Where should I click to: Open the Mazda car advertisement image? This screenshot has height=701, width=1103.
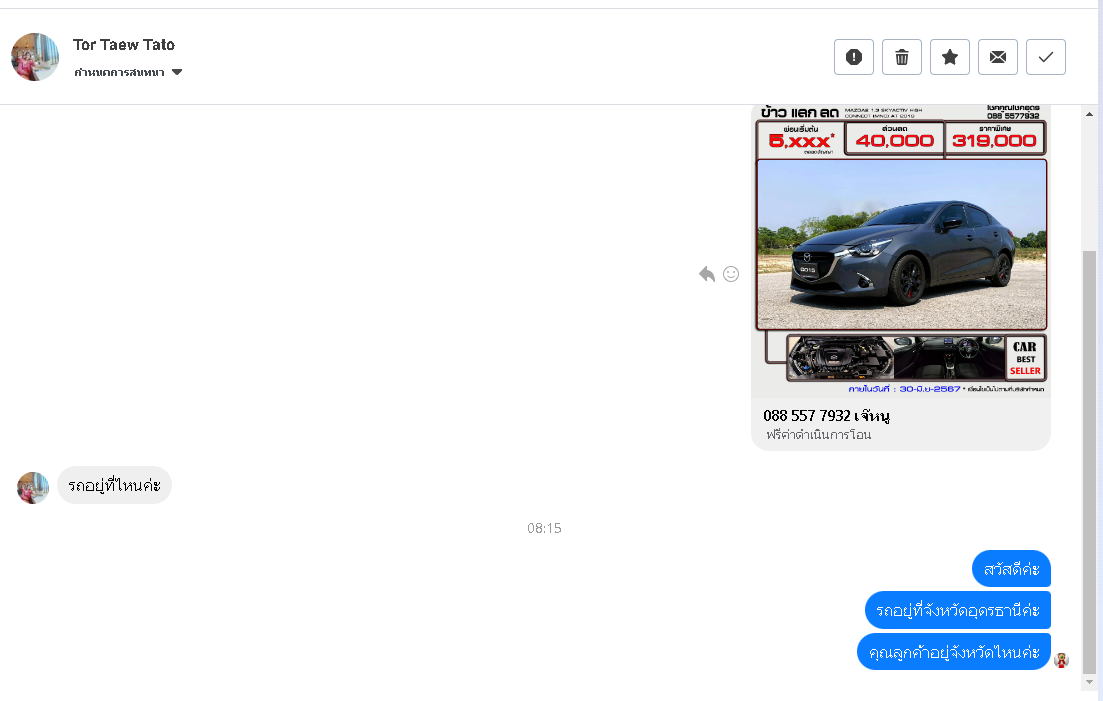click(901, 250)
